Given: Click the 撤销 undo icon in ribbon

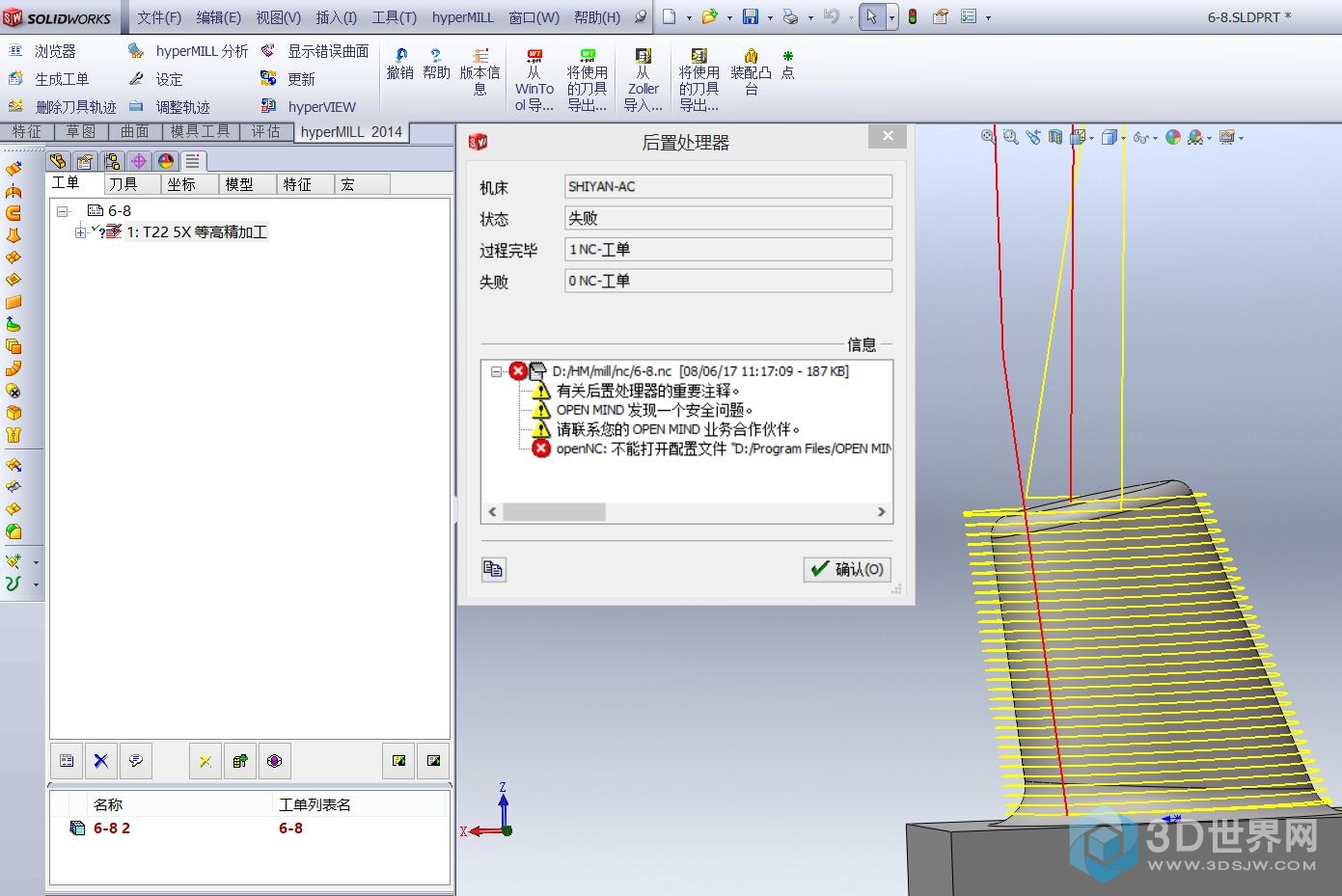Looking at the screenshot, I should click(x=400, y=64).
